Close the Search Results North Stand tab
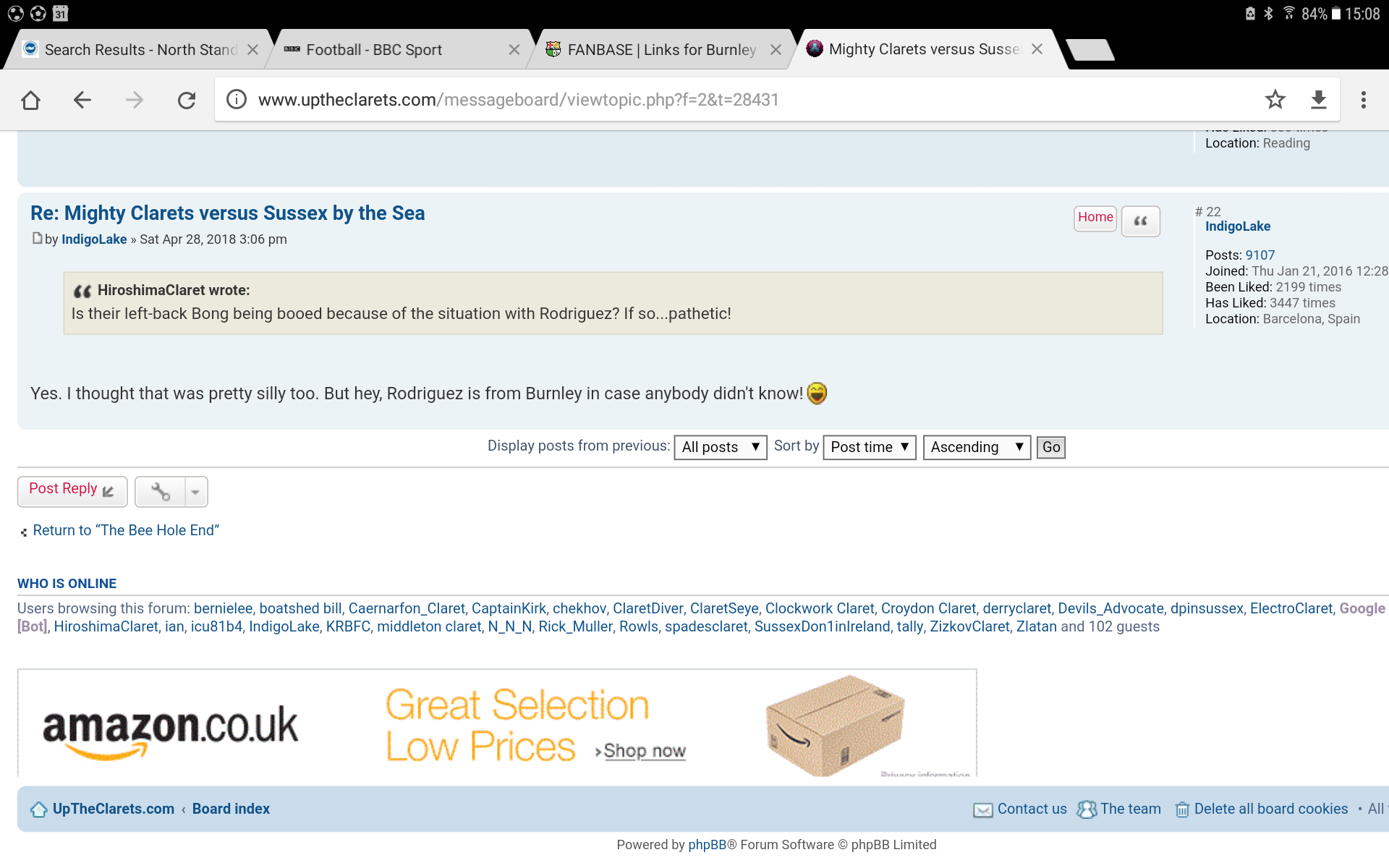This screenshot has height=868, width=1389. [x=252, y=50]
